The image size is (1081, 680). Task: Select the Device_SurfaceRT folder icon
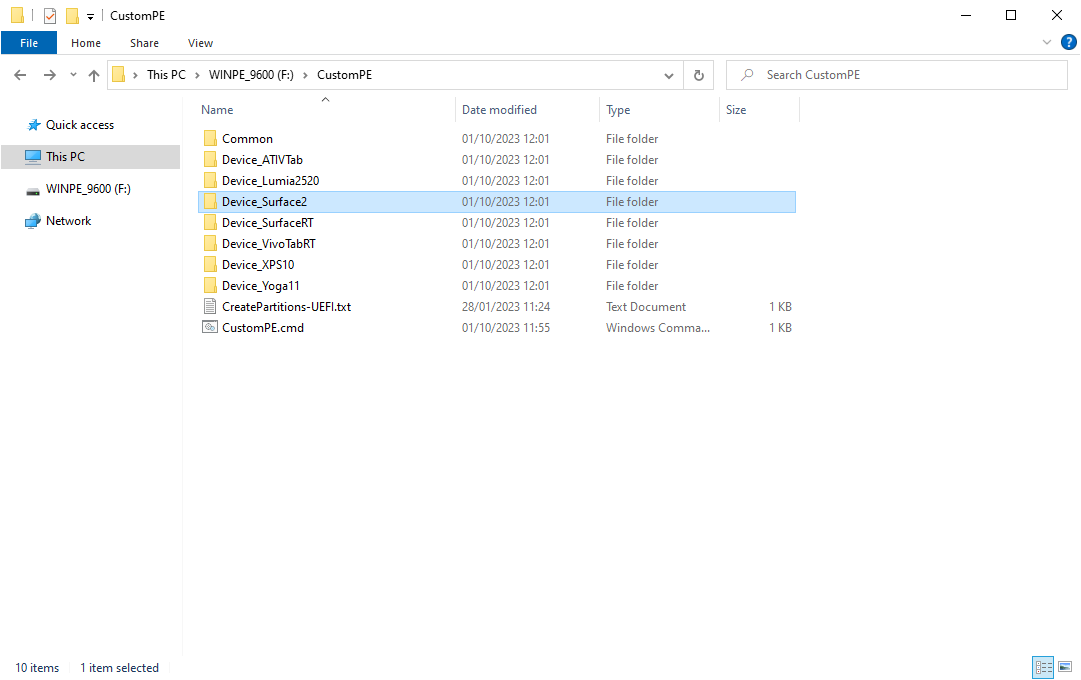(210, 223)
